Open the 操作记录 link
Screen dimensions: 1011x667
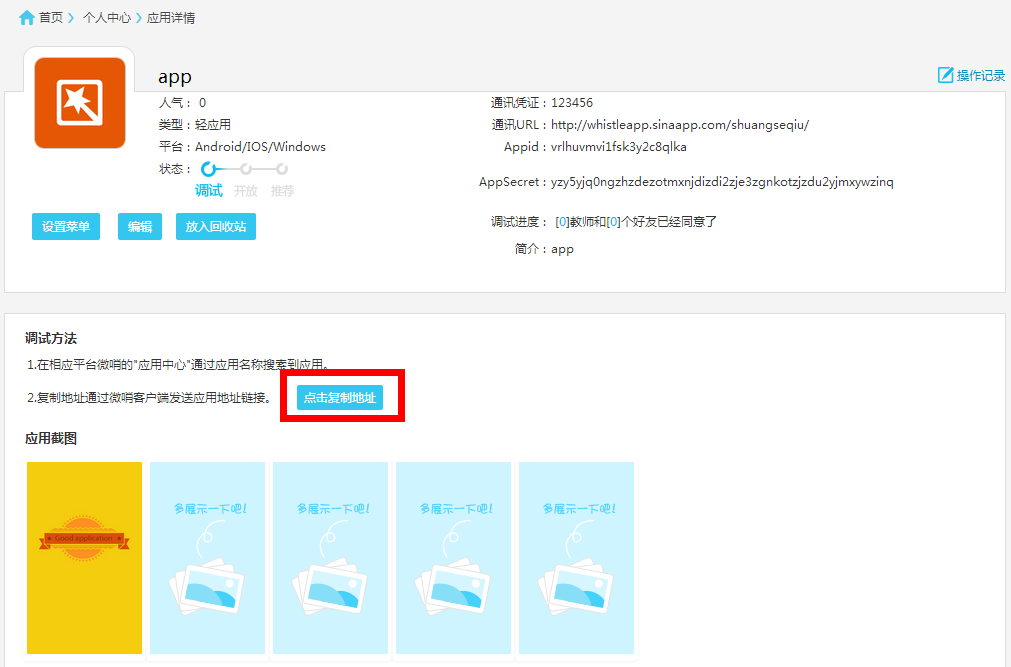point(980,75)
